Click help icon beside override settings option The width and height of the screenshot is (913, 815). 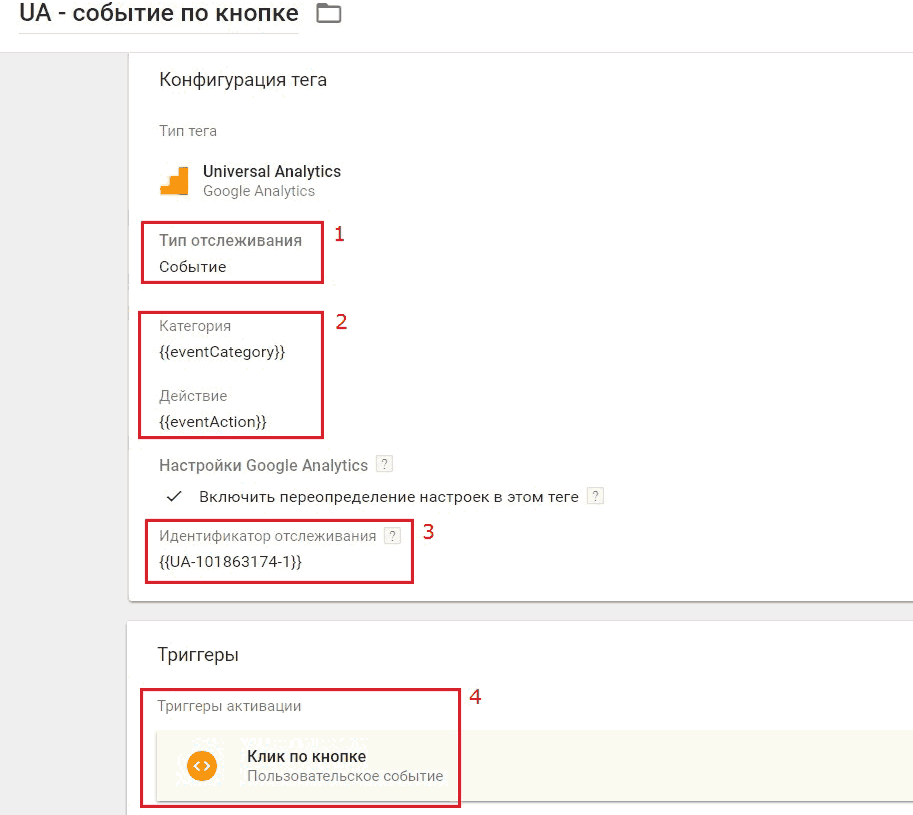[x=595, y=496]
